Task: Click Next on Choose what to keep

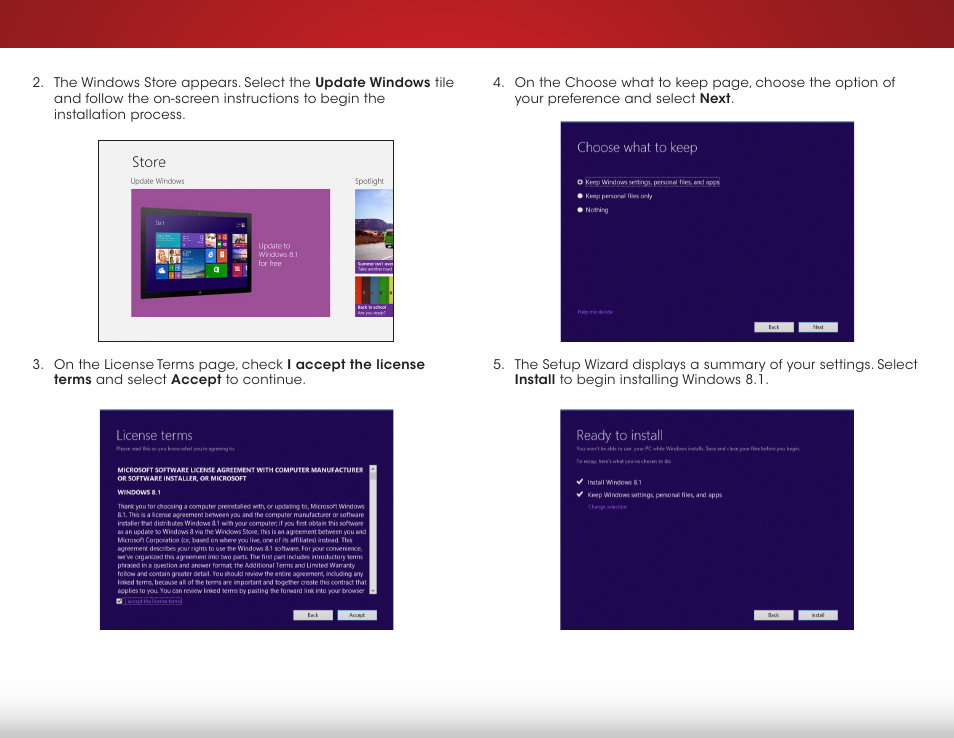Action: [x=818, y=327]
